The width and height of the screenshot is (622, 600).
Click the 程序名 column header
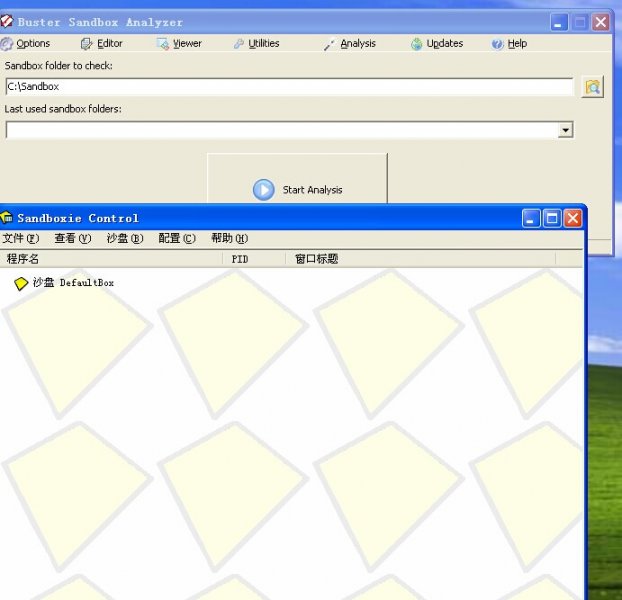click(111, 259)
